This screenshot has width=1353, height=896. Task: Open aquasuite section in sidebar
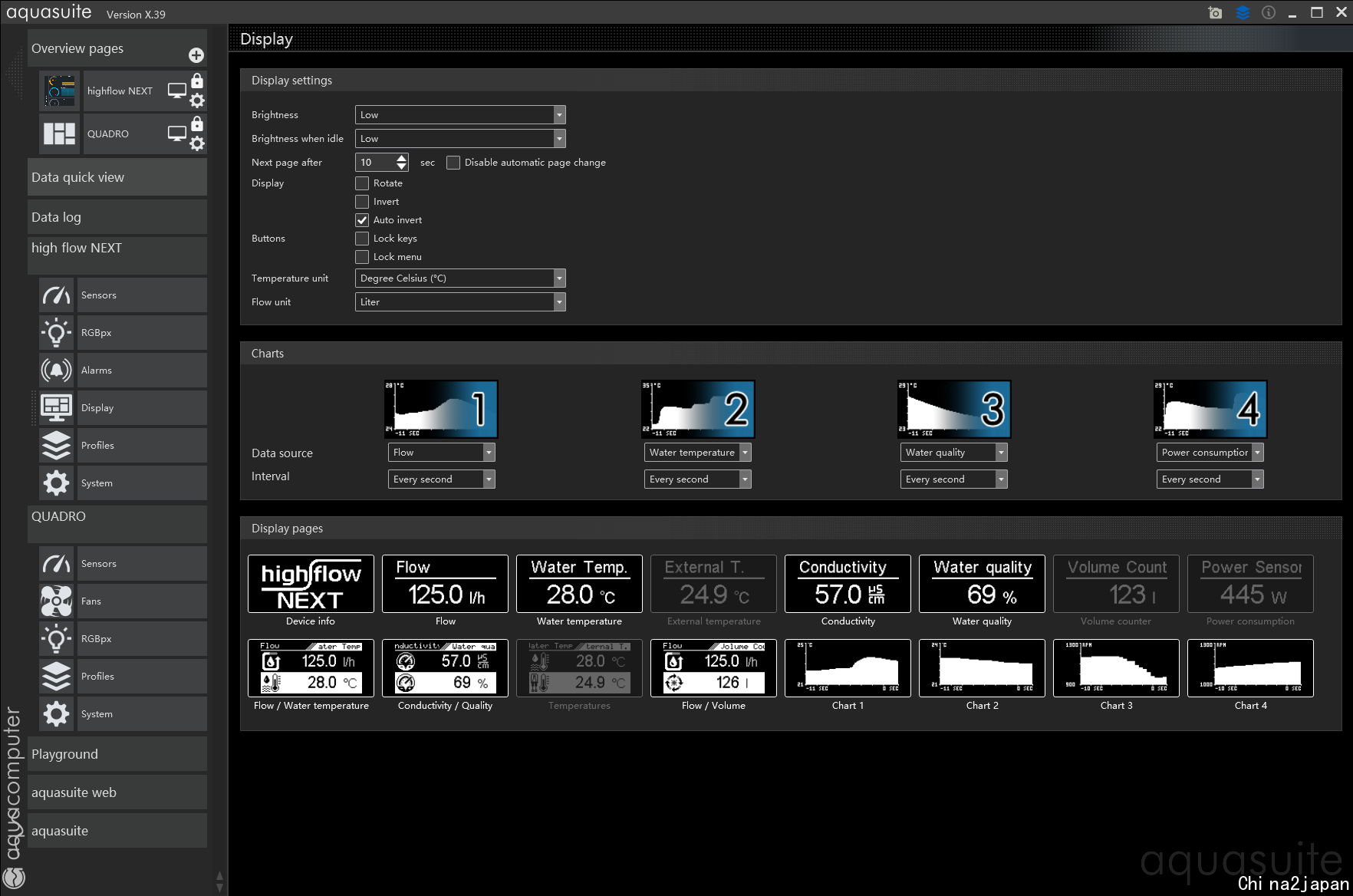pyautogui.click(x=117, y=831)
